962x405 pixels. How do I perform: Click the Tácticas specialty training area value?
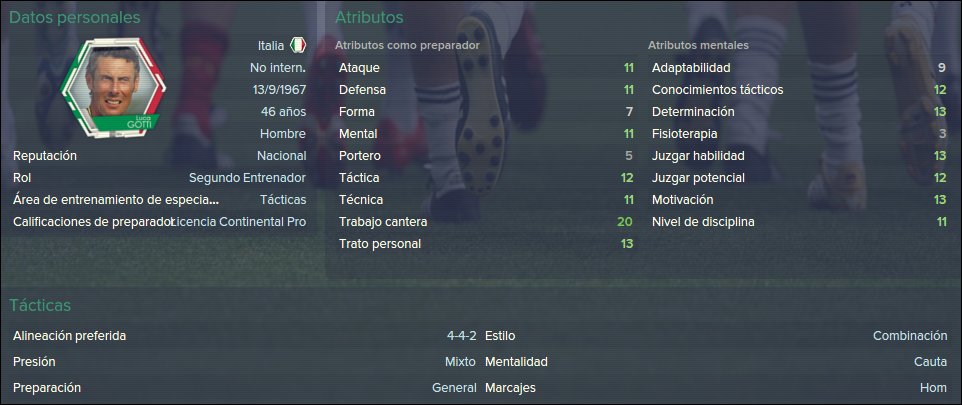[283, 200]
